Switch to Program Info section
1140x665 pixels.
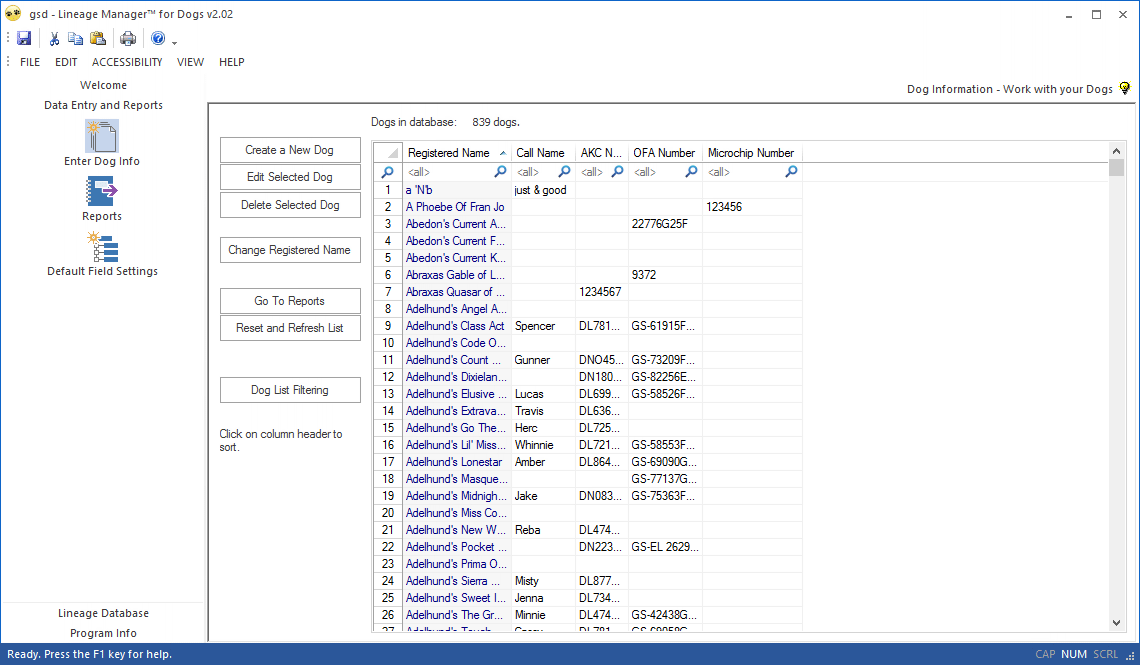click(x=103, y=633)
